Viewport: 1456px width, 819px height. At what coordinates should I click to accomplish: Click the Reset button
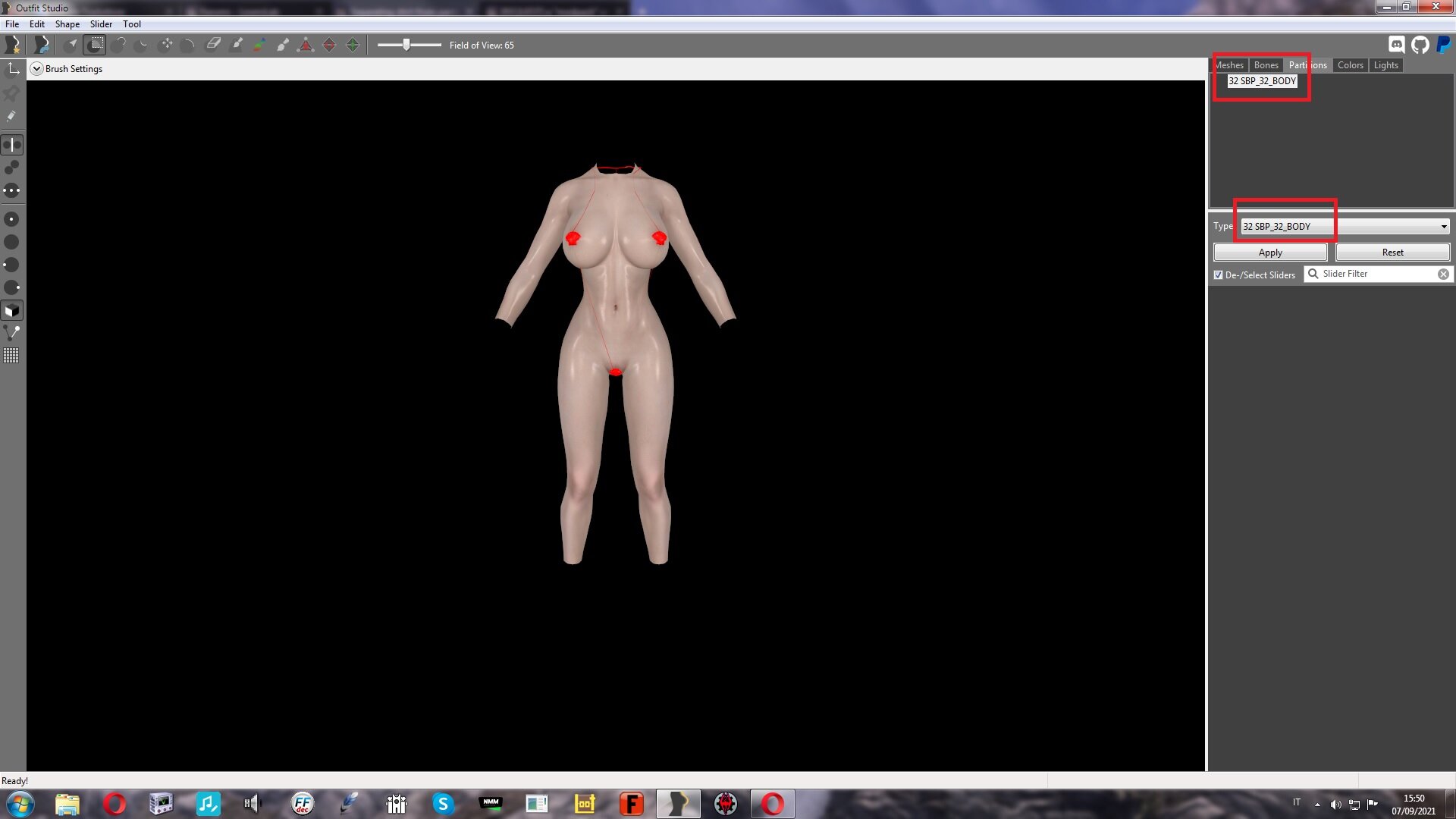coord(1392,253)
